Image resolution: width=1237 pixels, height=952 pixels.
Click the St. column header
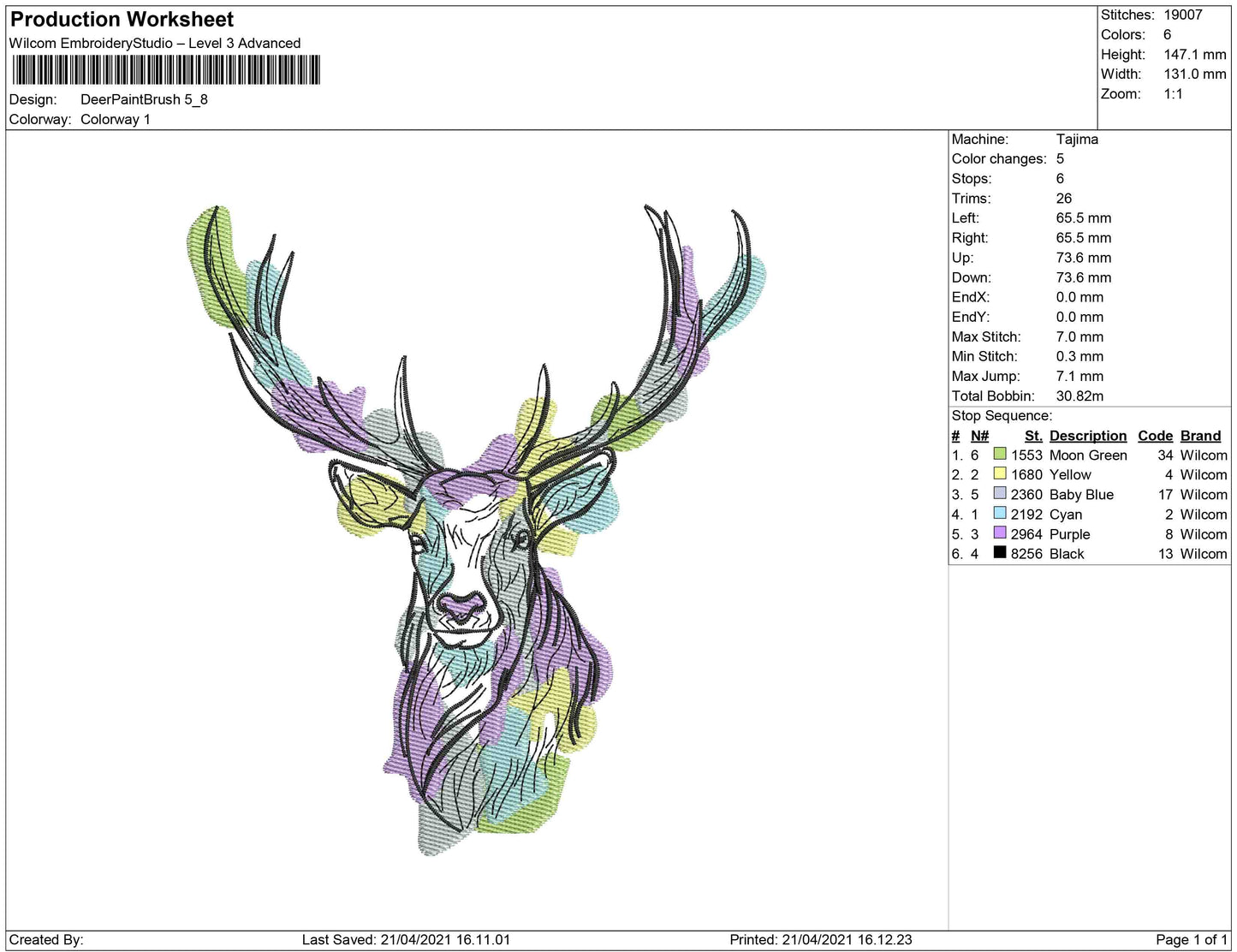point(1032,435)
